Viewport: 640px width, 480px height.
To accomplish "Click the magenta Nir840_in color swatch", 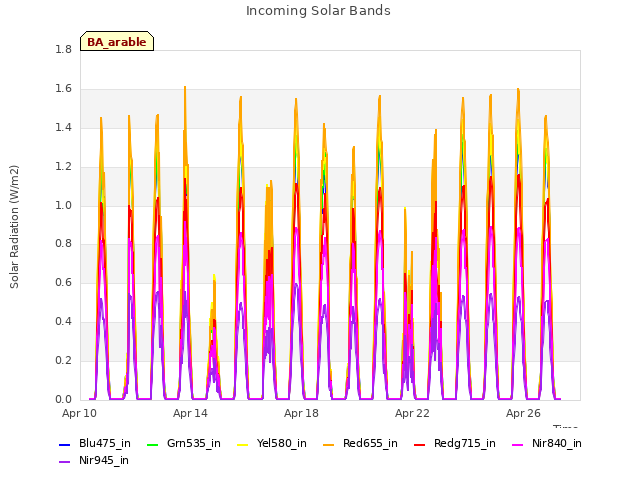I will coord(518,444).
